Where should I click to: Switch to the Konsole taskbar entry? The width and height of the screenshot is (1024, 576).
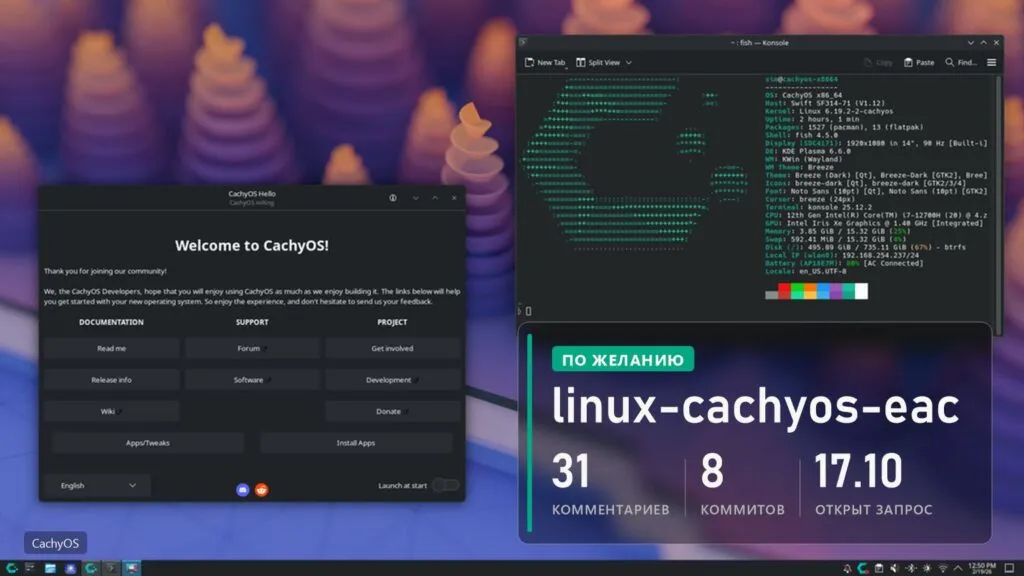pos(111,568)
